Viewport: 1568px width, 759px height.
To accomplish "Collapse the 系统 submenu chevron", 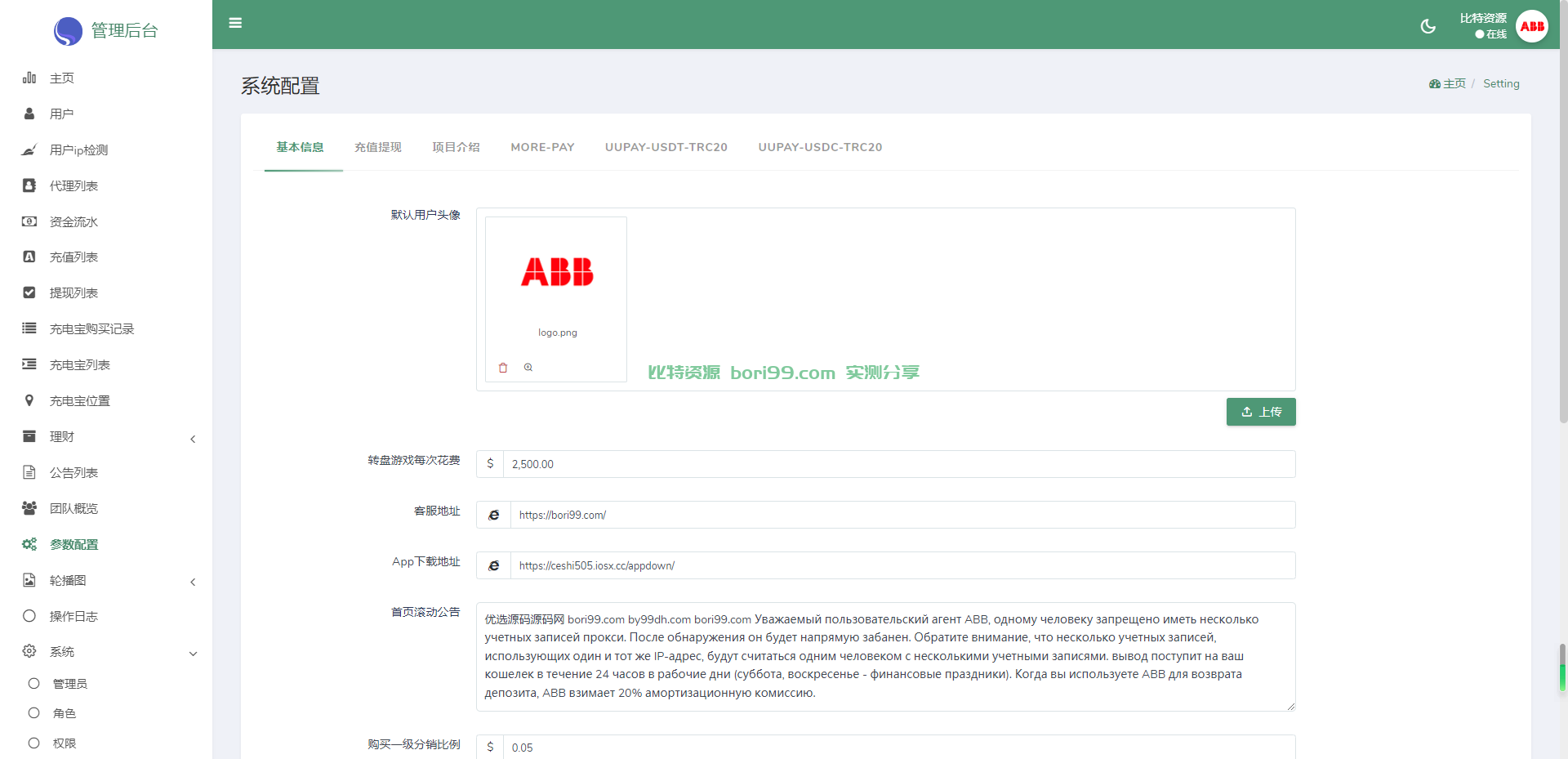I will click(x=193, y=654).
